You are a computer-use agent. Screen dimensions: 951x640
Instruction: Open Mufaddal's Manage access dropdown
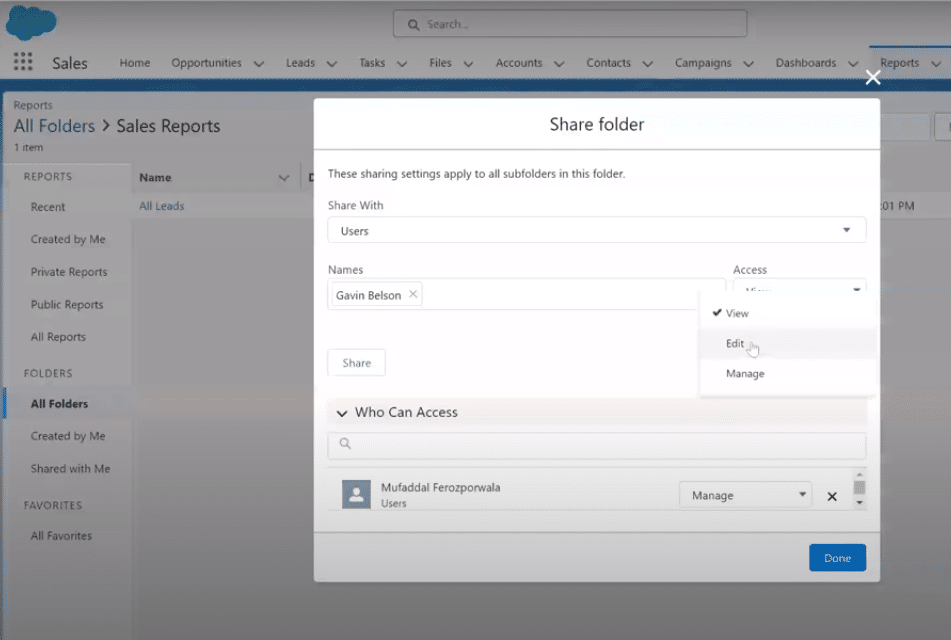[x=745, y=495]
